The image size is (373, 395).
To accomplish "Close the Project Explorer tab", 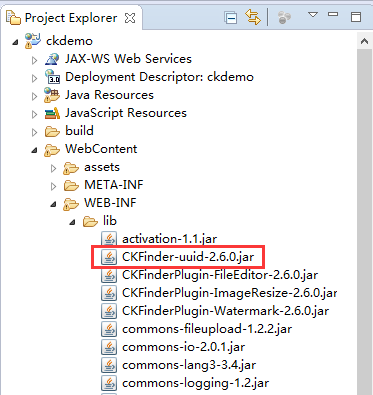I will pyautogui.click(x=130, y=18).
